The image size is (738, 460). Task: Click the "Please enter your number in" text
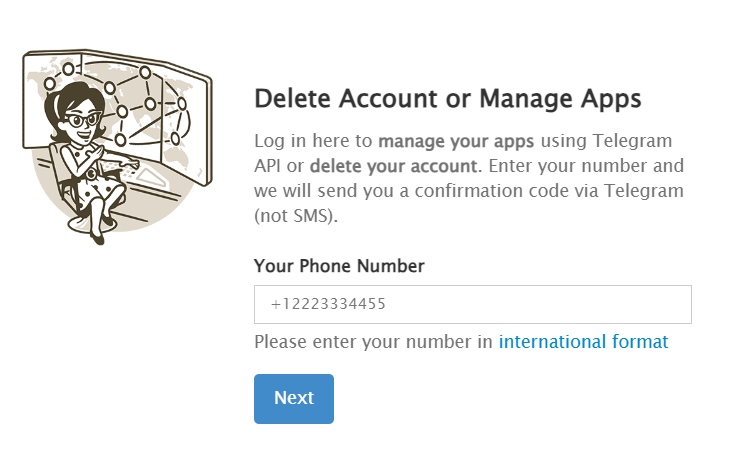pos(374,342)
